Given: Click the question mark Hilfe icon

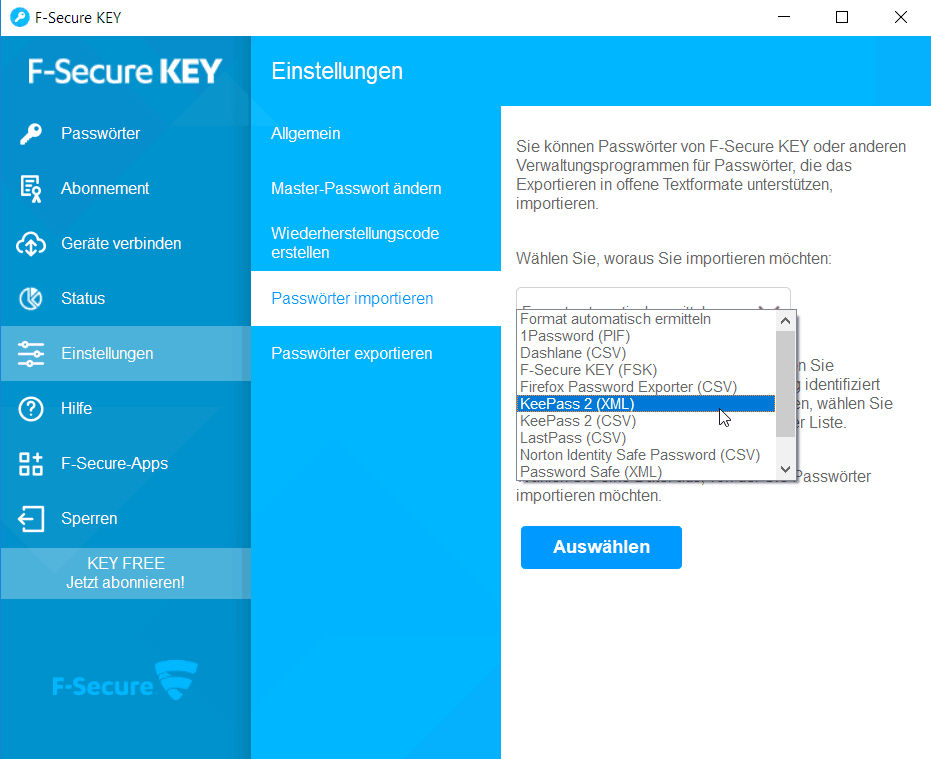Looking at the screenshot, I should coord(31,409).
